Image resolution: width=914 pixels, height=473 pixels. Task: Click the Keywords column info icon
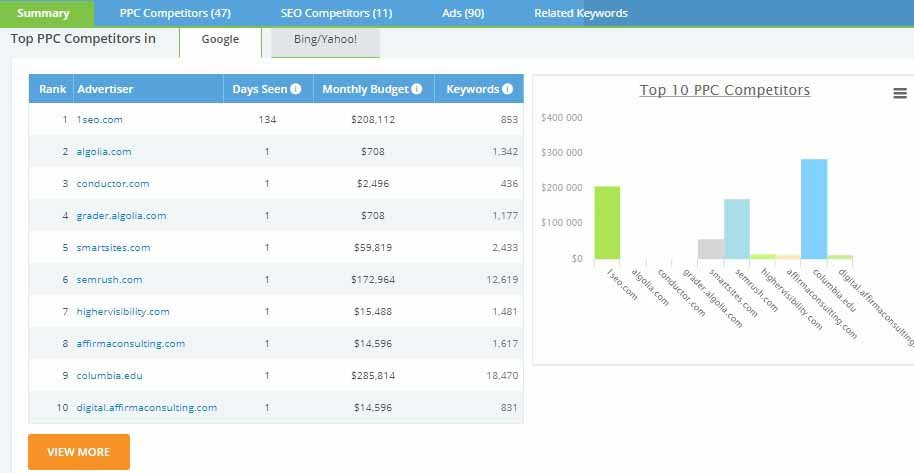(508, 89)
